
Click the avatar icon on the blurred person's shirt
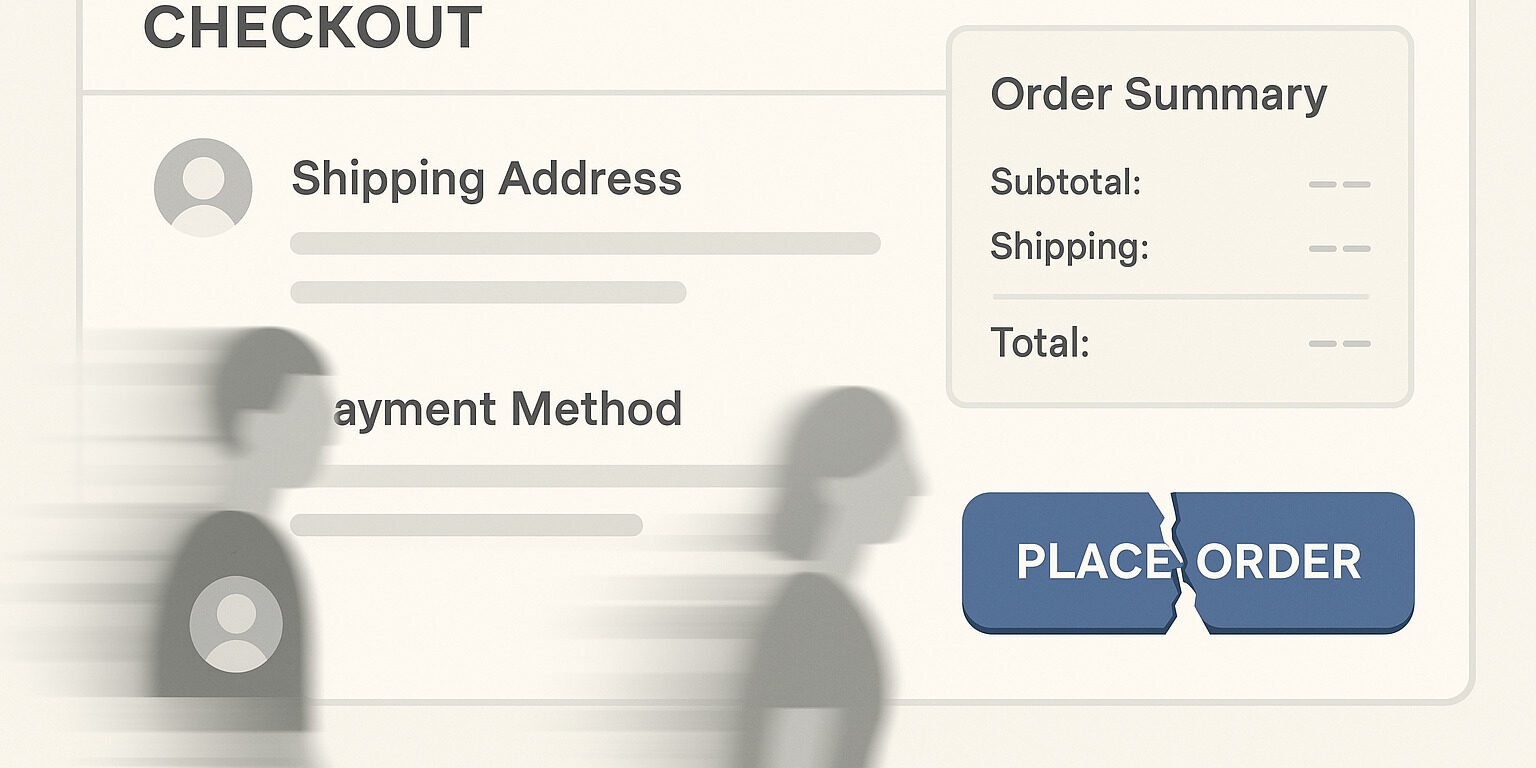coord(236,624)
